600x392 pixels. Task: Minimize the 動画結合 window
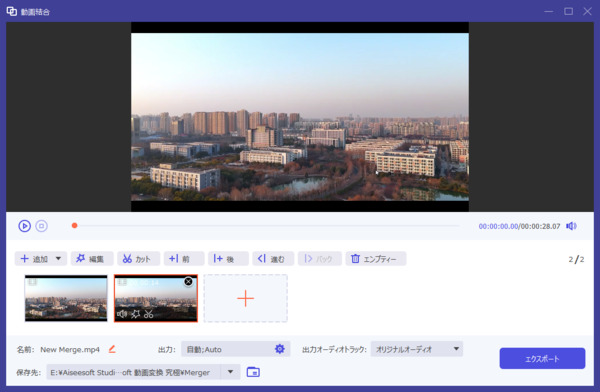click(549, 11)
